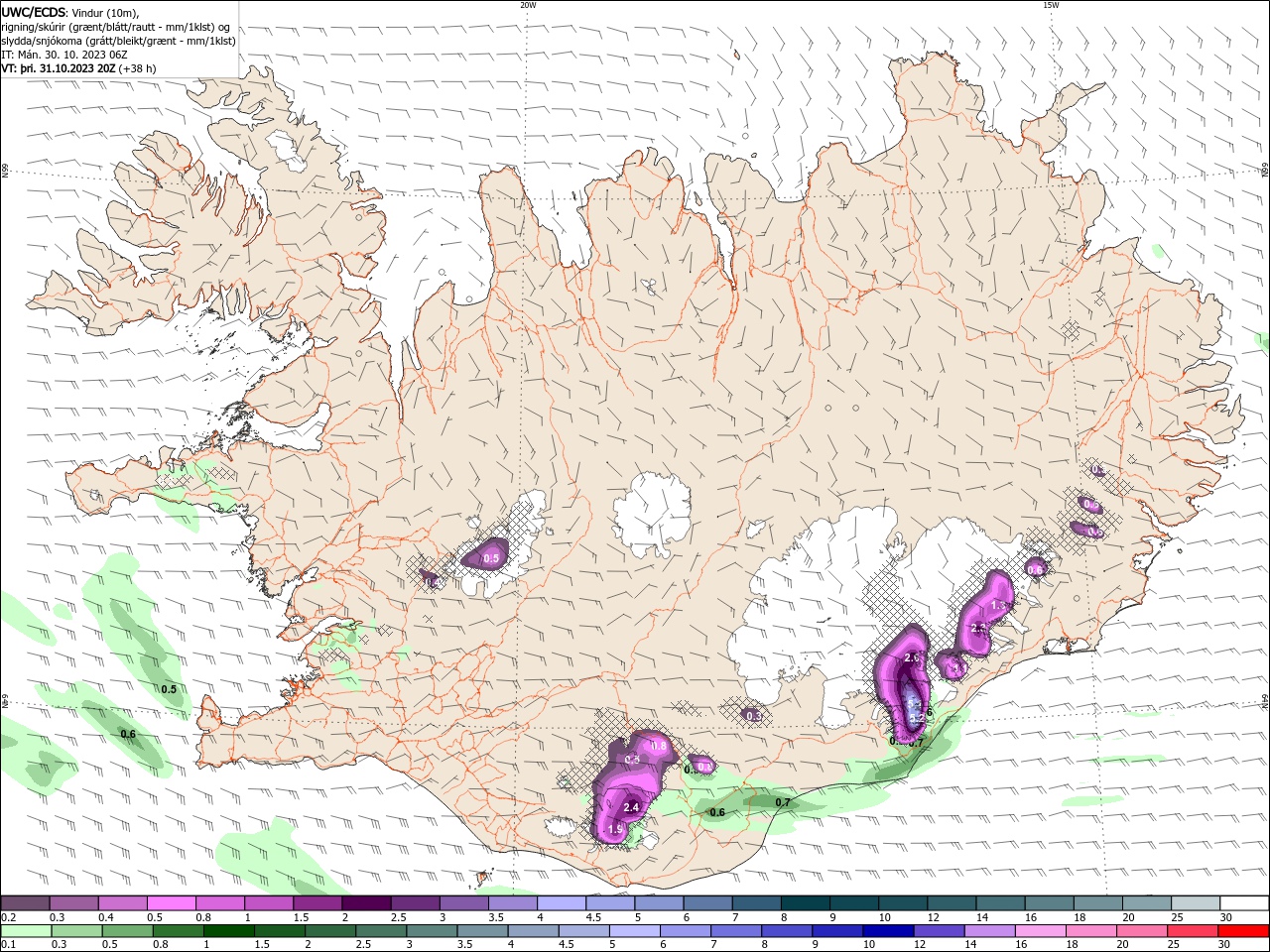
Task: Click the bright red 30 swatch in rain legend
Action: pyautogui.click(x=1244, y=931)
